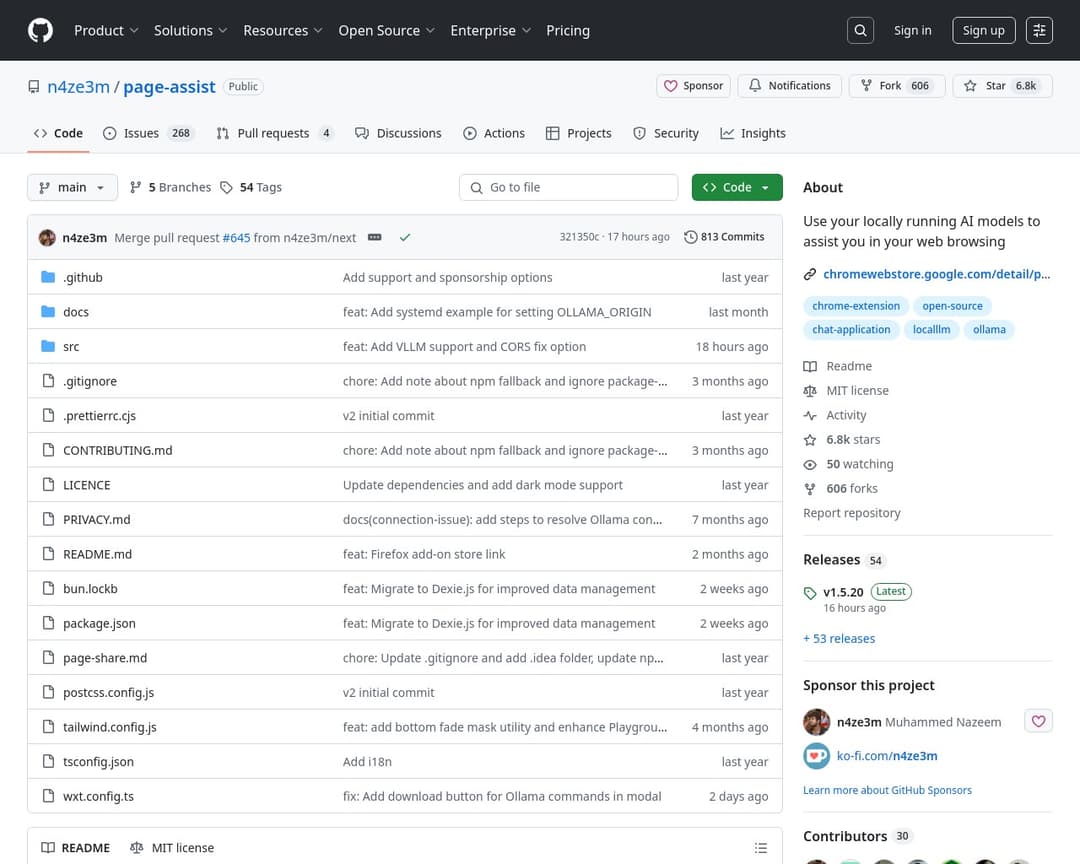Click the link icon beside chromewebstore URL

tap(810, 274)
